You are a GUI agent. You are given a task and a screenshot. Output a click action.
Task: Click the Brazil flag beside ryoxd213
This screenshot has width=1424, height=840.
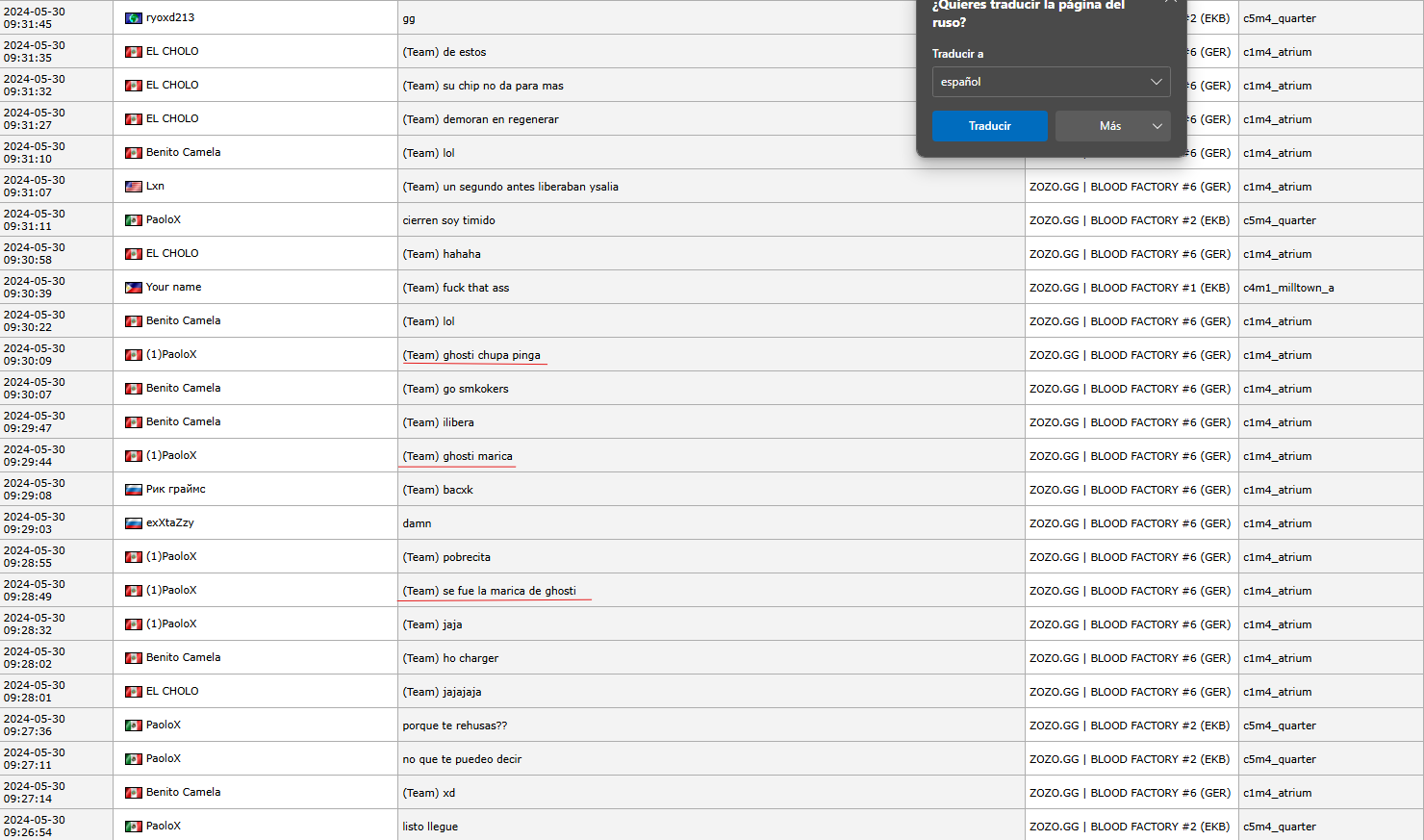click(x=134, y=18)
